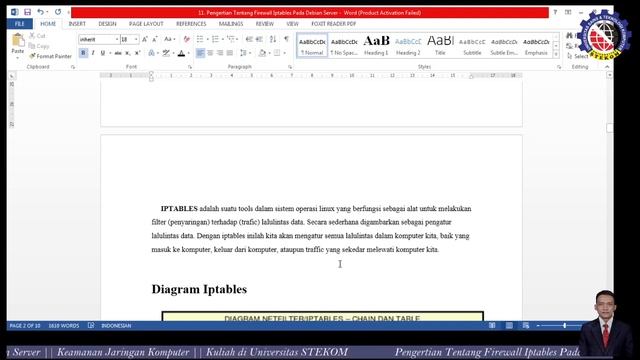This screenshot has height=360, width=640.
Task: Increase font size with the Grow Font icon
Action: pos(145,40)
